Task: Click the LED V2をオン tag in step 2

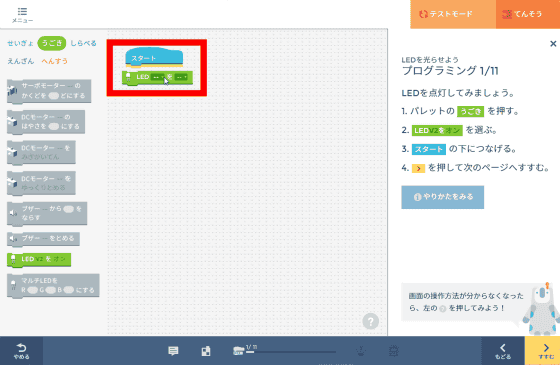Action: 437,130
